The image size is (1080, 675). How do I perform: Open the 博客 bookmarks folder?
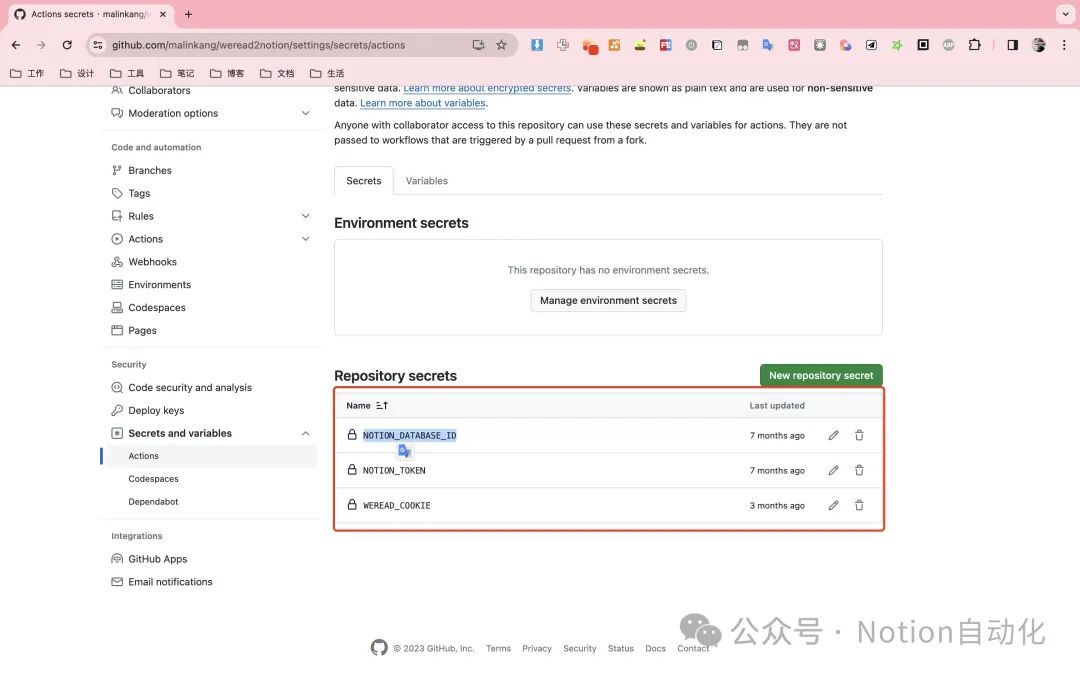tap(227, 73)
